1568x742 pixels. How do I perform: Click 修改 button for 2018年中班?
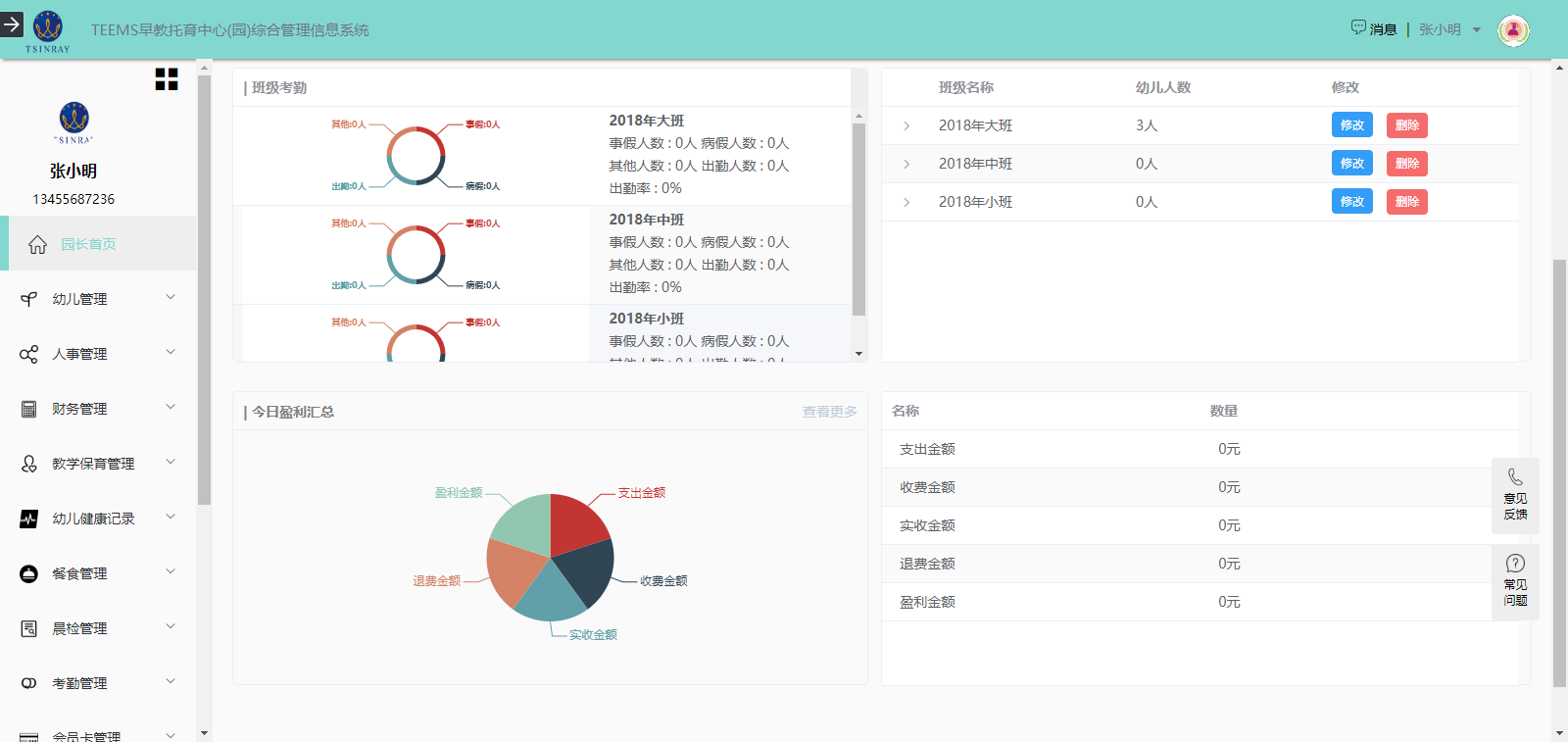coord(1352,163)
